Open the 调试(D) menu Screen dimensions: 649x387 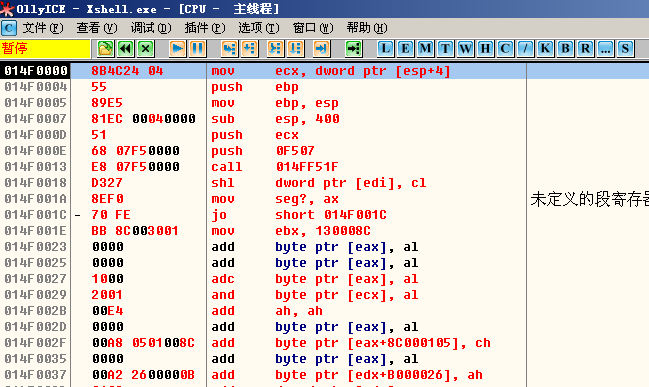[x=151, y=28]
